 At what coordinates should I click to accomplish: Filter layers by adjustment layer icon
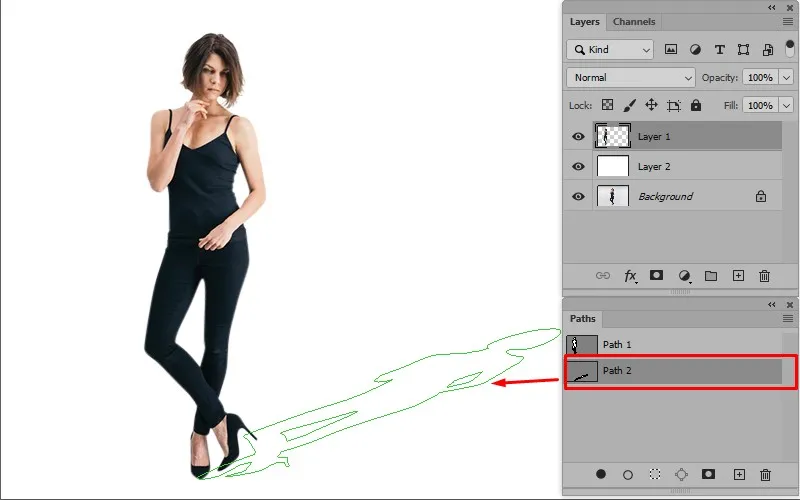(695, 49)
